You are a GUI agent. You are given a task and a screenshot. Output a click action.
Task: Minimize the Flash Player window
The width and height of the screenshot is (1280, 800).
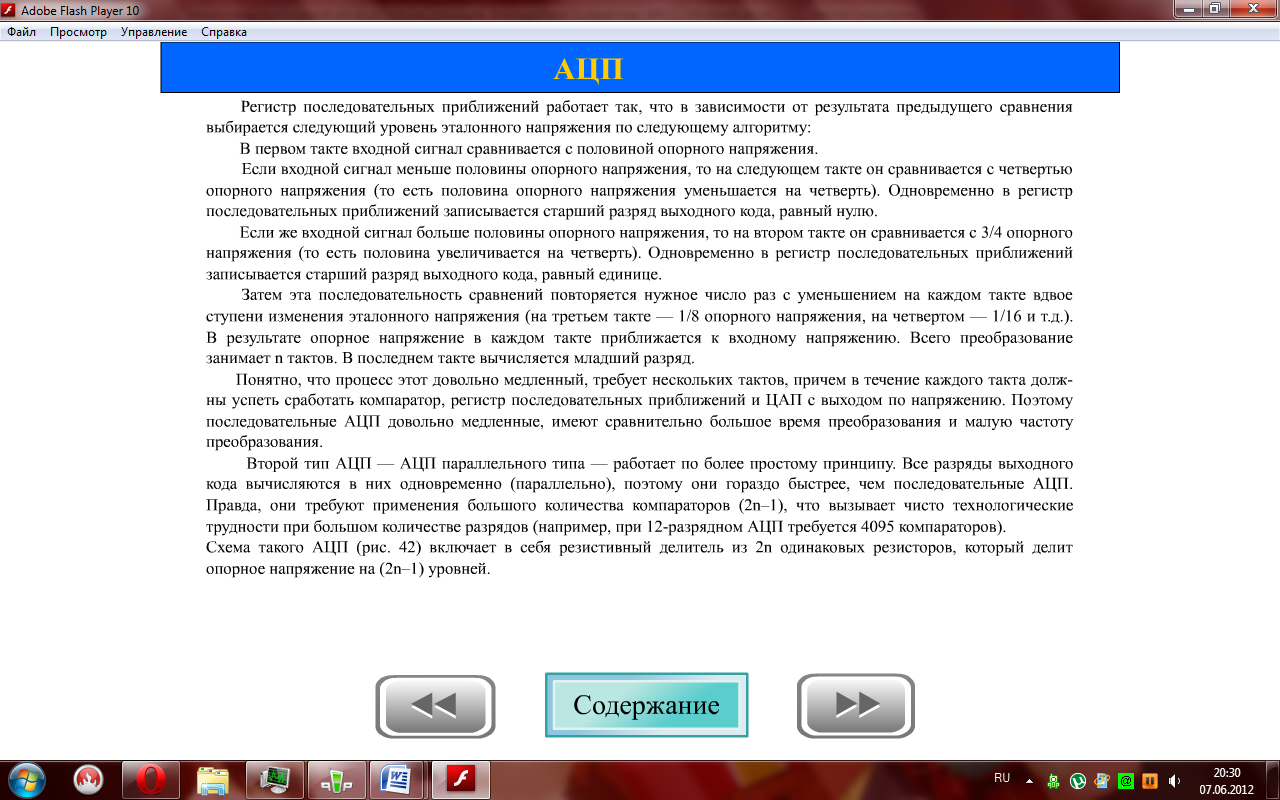(x=1188, y=8)
